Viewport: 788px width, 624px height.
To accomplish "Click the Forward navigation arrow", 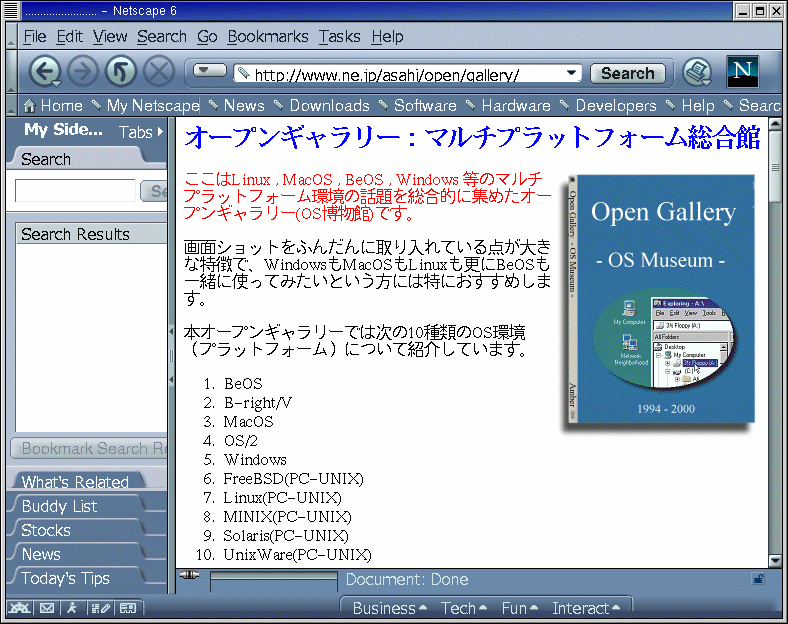I will [x=83, y=71].
